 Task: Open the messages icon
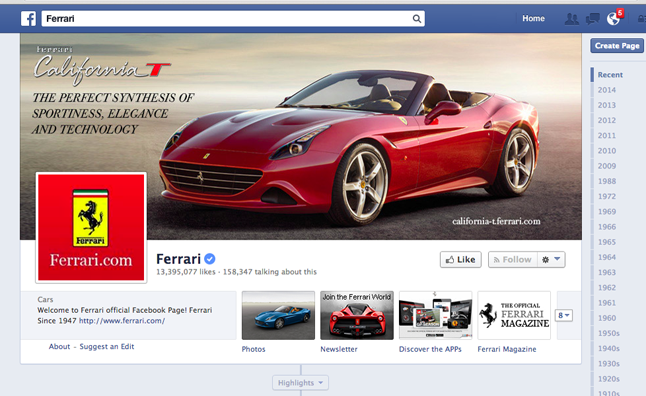[x=592, y=19]
